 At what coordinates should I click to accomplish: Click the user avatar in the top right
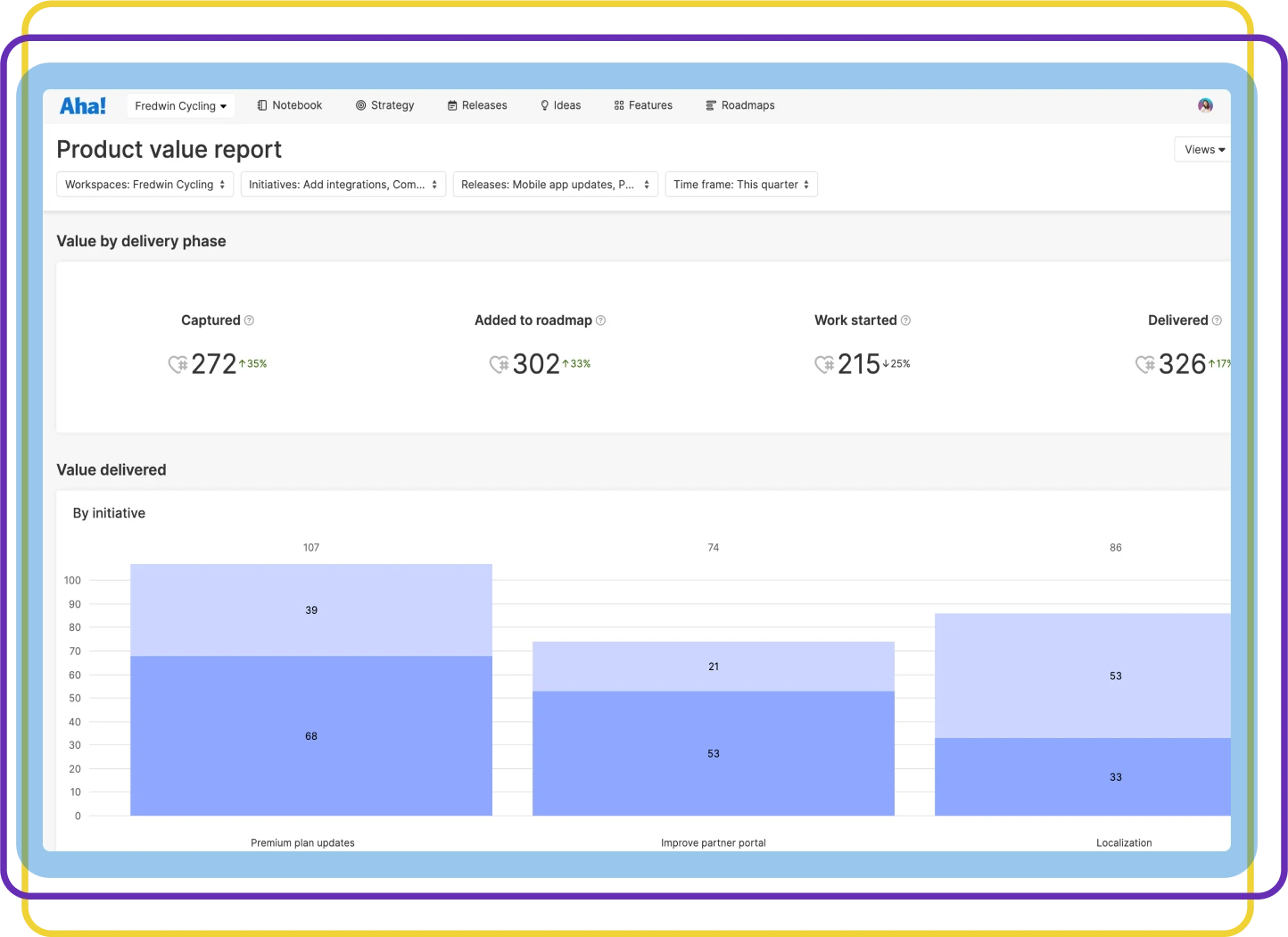point(1205,104)
